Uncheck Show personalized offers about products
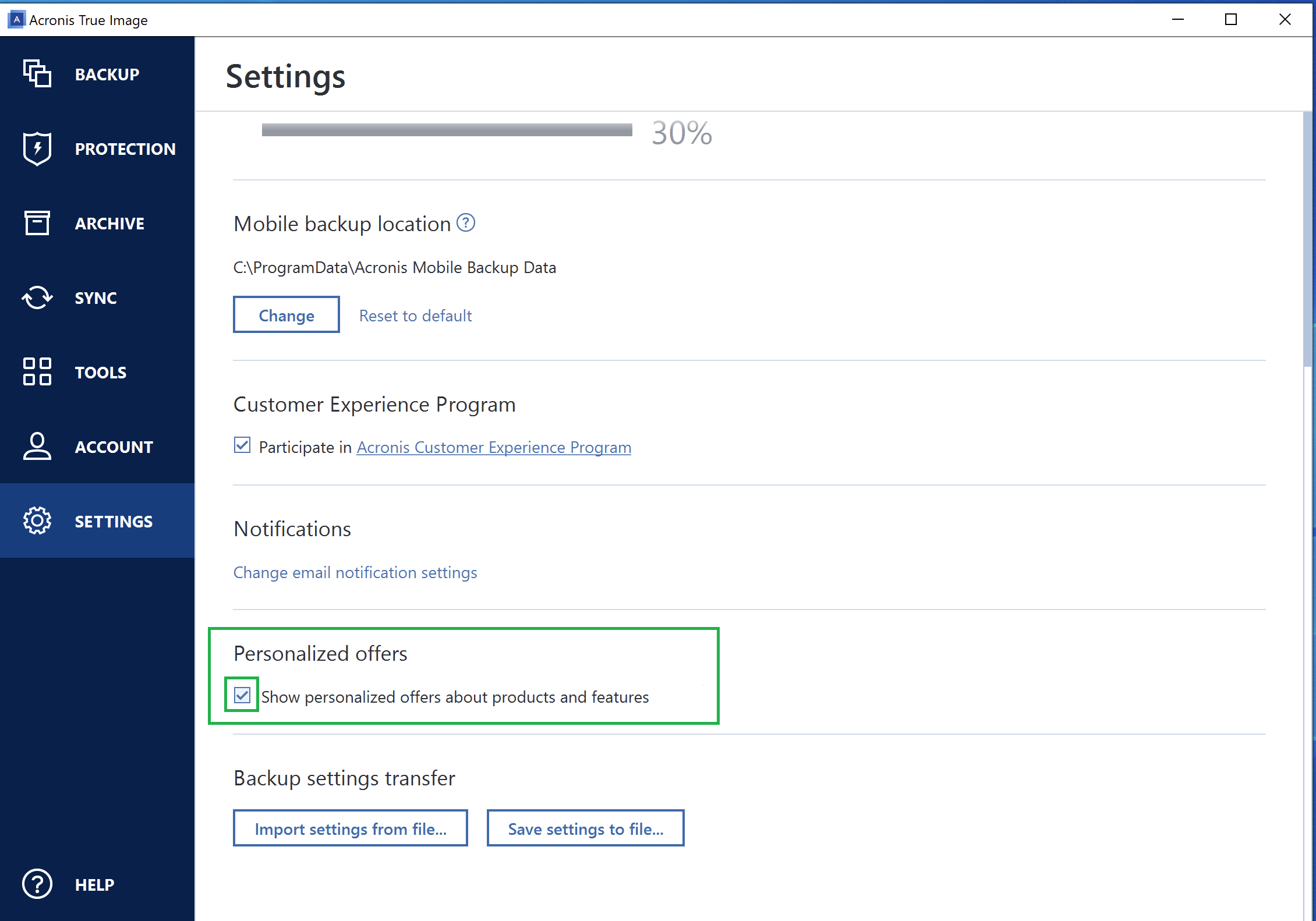The image size is (1316, 921). (x=241, y=696)
